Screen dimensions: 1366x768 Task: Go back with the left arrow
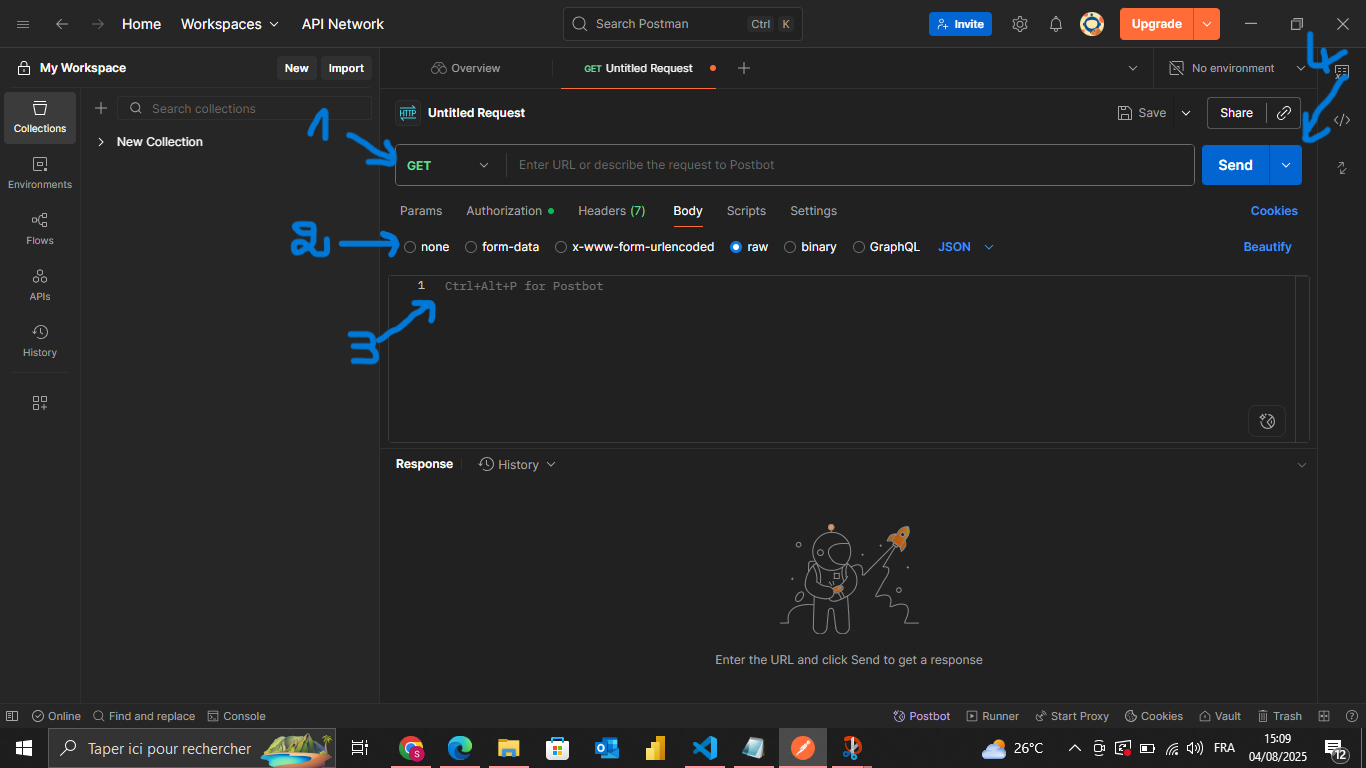pyautogui.click(x=62, y=24)
